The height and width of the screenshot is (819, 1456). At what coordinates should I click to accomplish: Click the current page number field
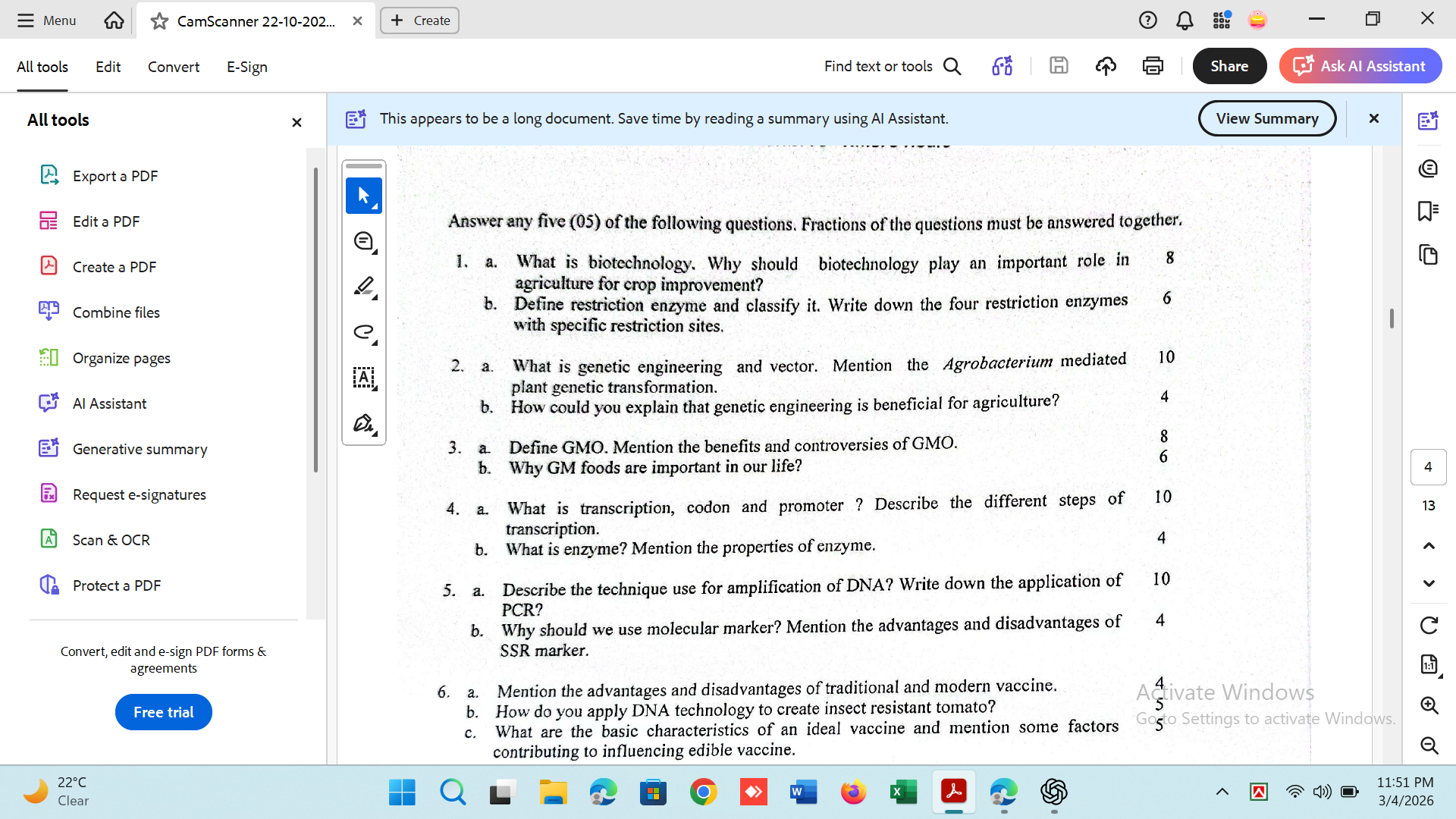[x=1428, y=467]
